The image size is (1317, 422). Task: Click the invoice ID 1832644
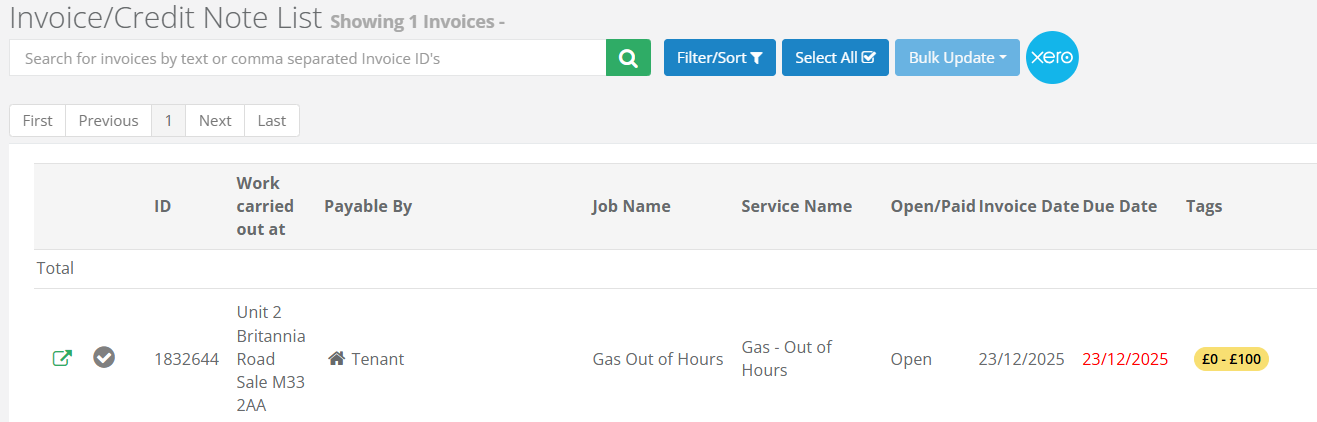[186, 359]
